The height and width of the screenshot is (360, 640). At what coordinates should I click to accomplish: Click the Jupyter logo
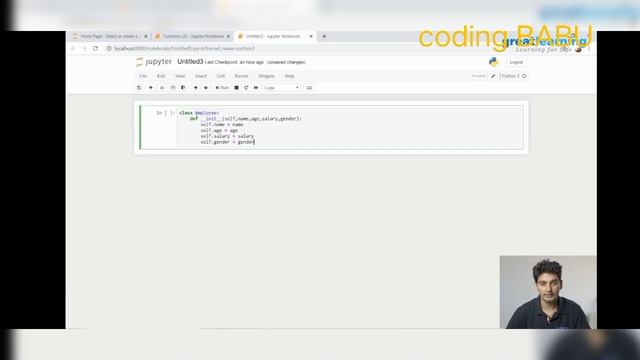[154, 62]
